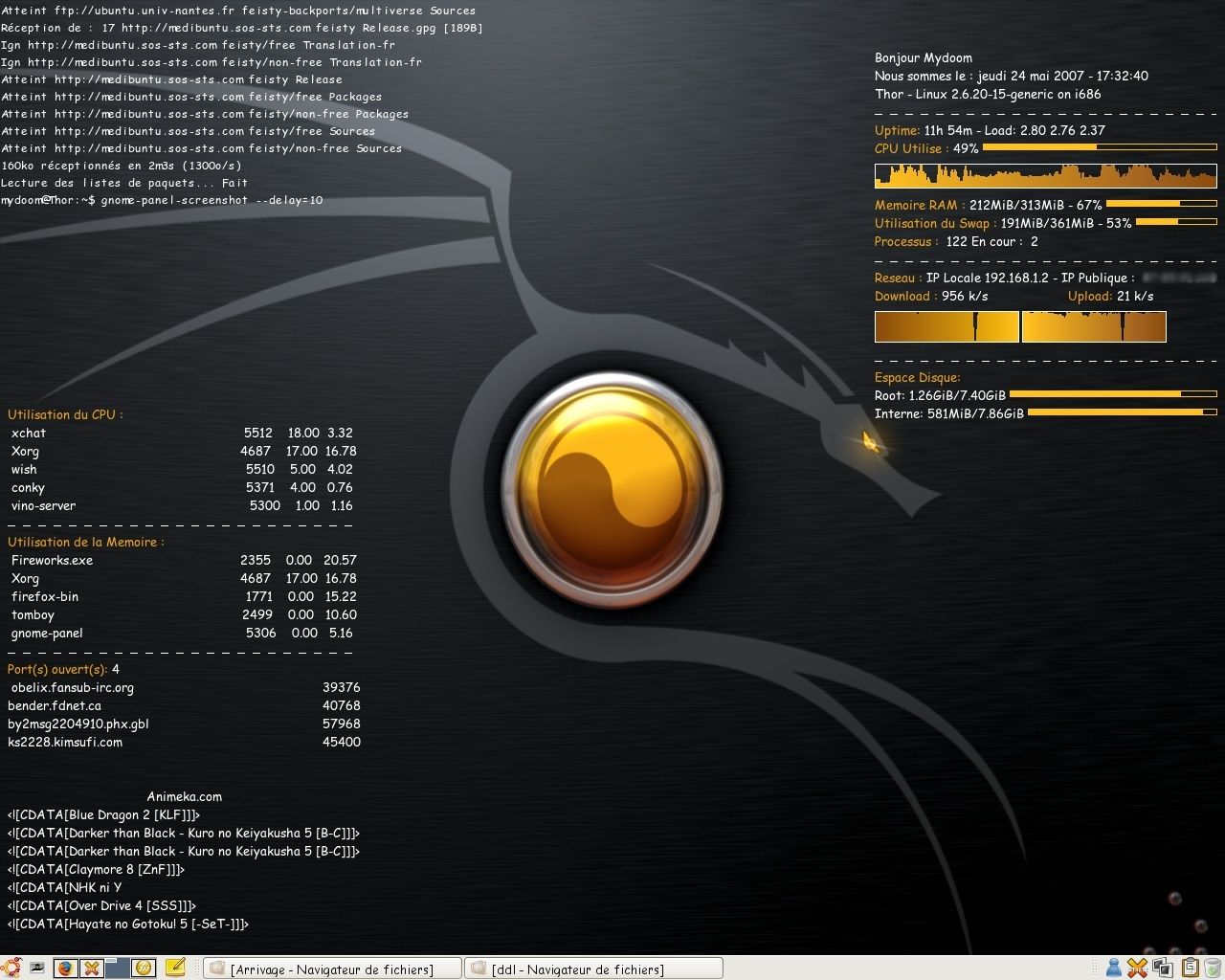
Task: Click the 'Claymore 8 [ZnF]' feed entry
Action: (x=96, y=869)
